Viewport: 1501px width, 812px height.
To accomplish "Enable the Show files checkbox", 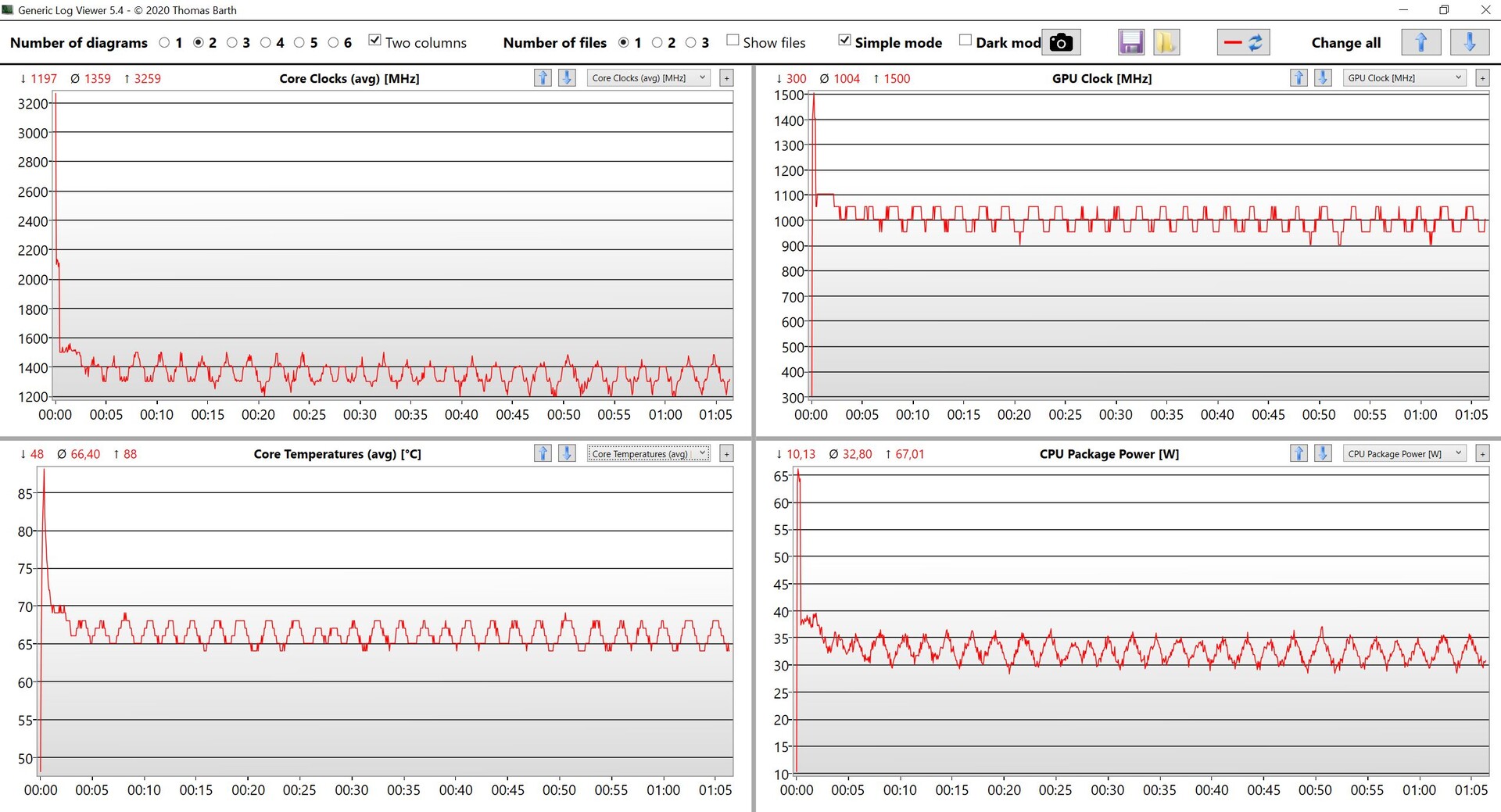I will (x=733, y=41).
